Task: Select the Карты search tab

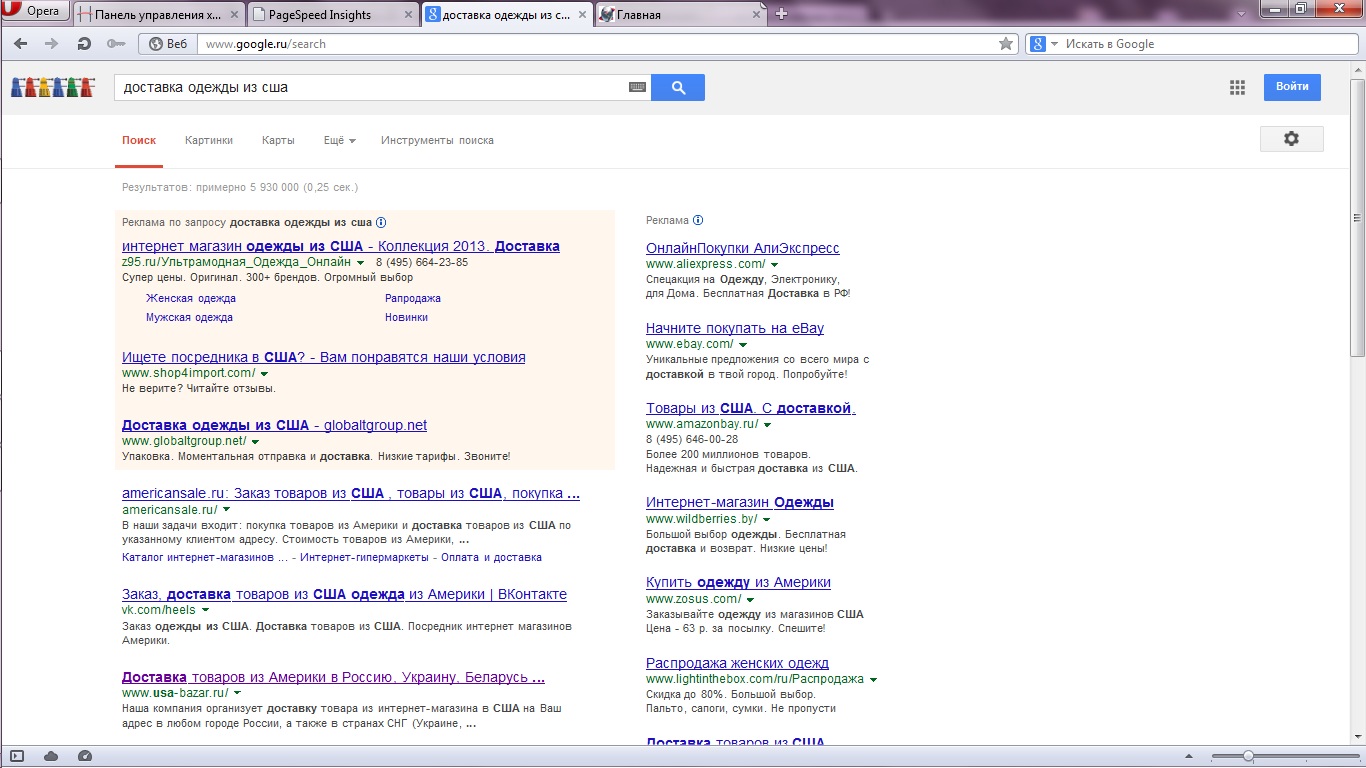Action: tap(278, 141)
